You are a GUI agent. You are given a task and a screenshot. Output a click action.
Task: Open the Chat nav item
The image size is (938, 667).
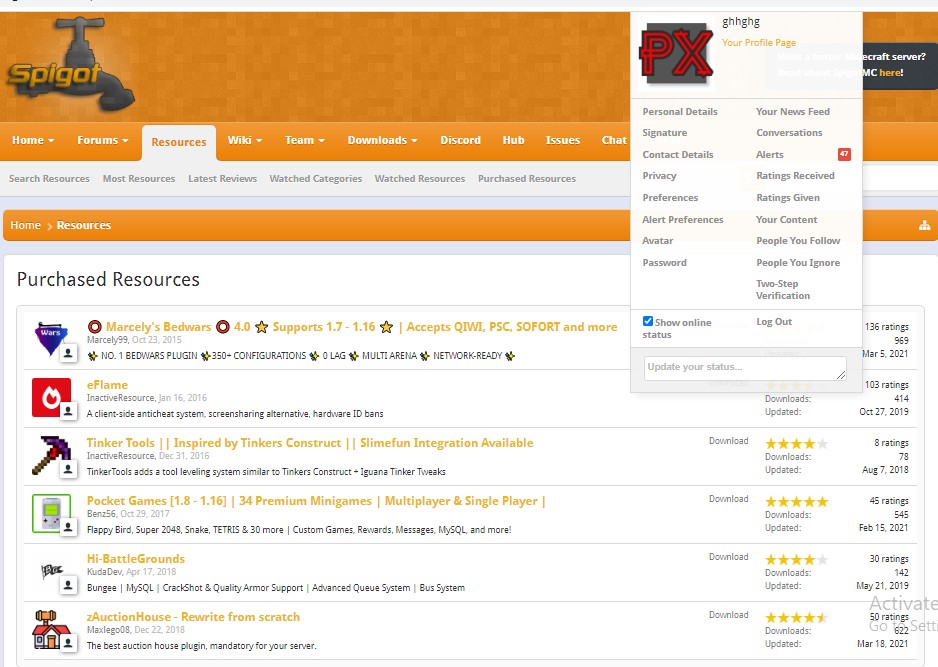pos(614,140)
